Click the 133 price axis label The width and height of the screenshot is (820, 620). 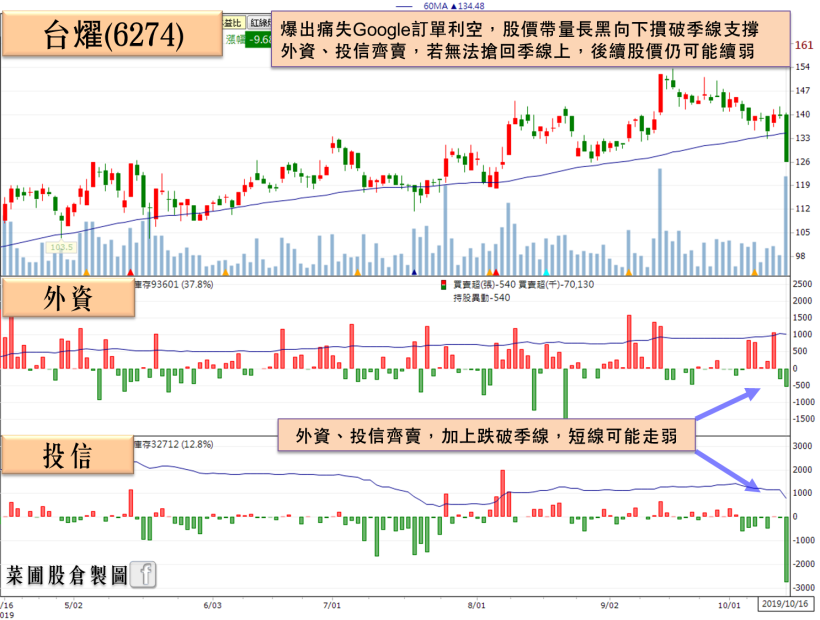click(802, 138)
